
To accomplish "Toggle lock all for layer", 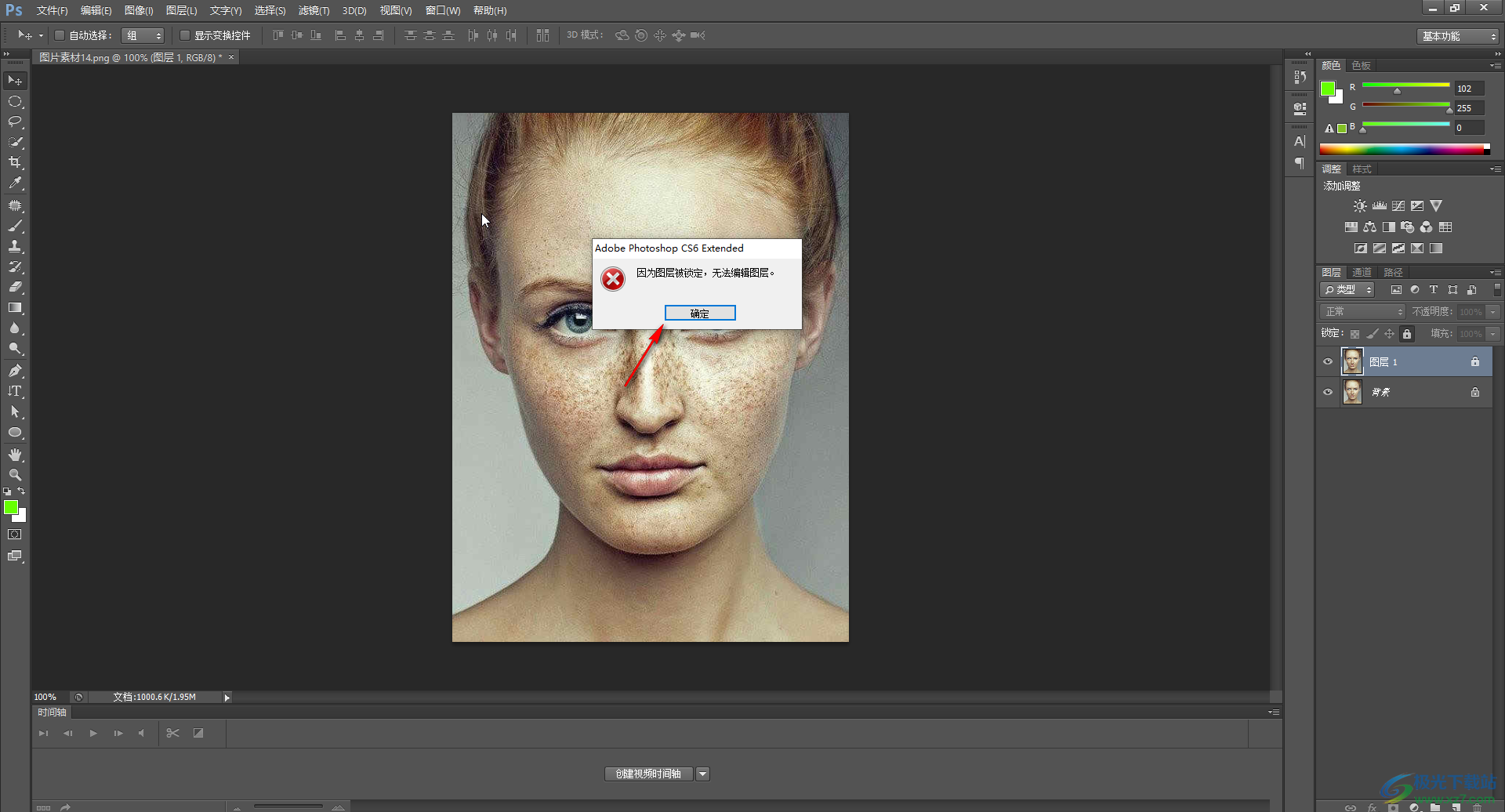I will click(1407, 334).
